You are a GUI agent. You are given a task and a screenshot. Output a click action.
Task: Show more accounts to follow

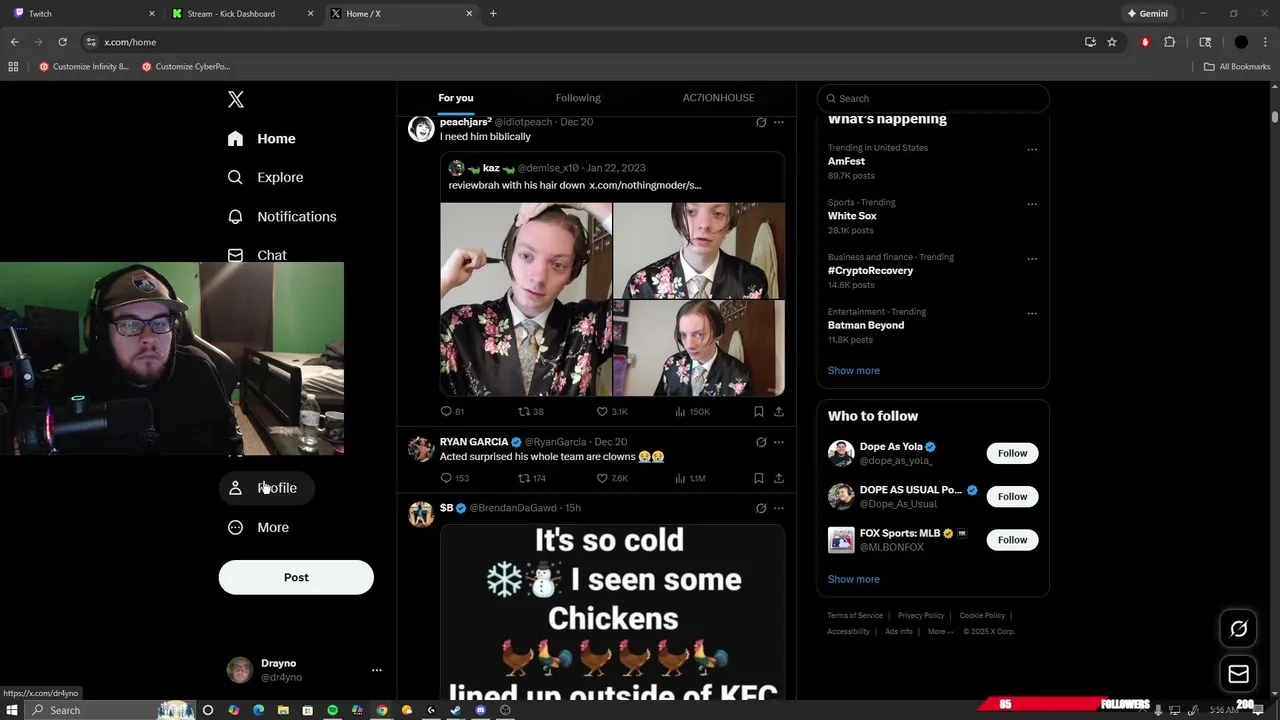(854, 579)
